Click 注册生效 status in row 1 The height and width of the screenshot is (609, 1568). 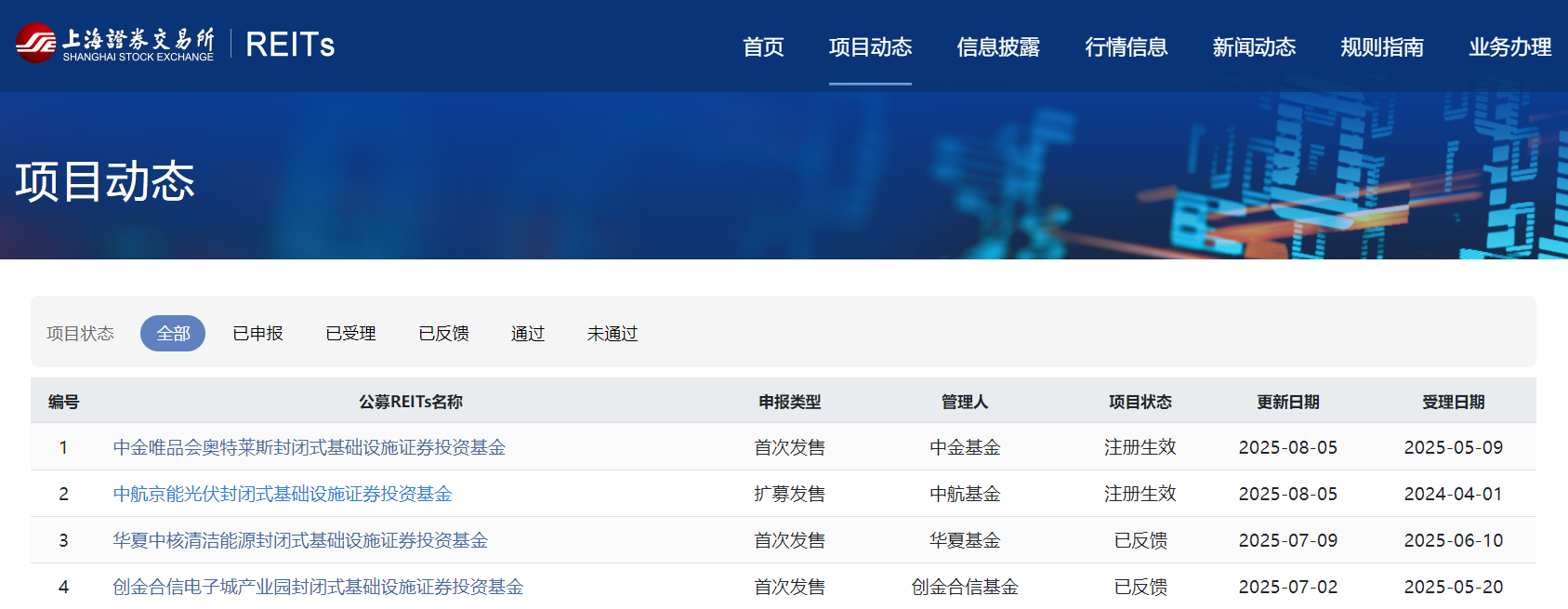tap(1140, 447)
